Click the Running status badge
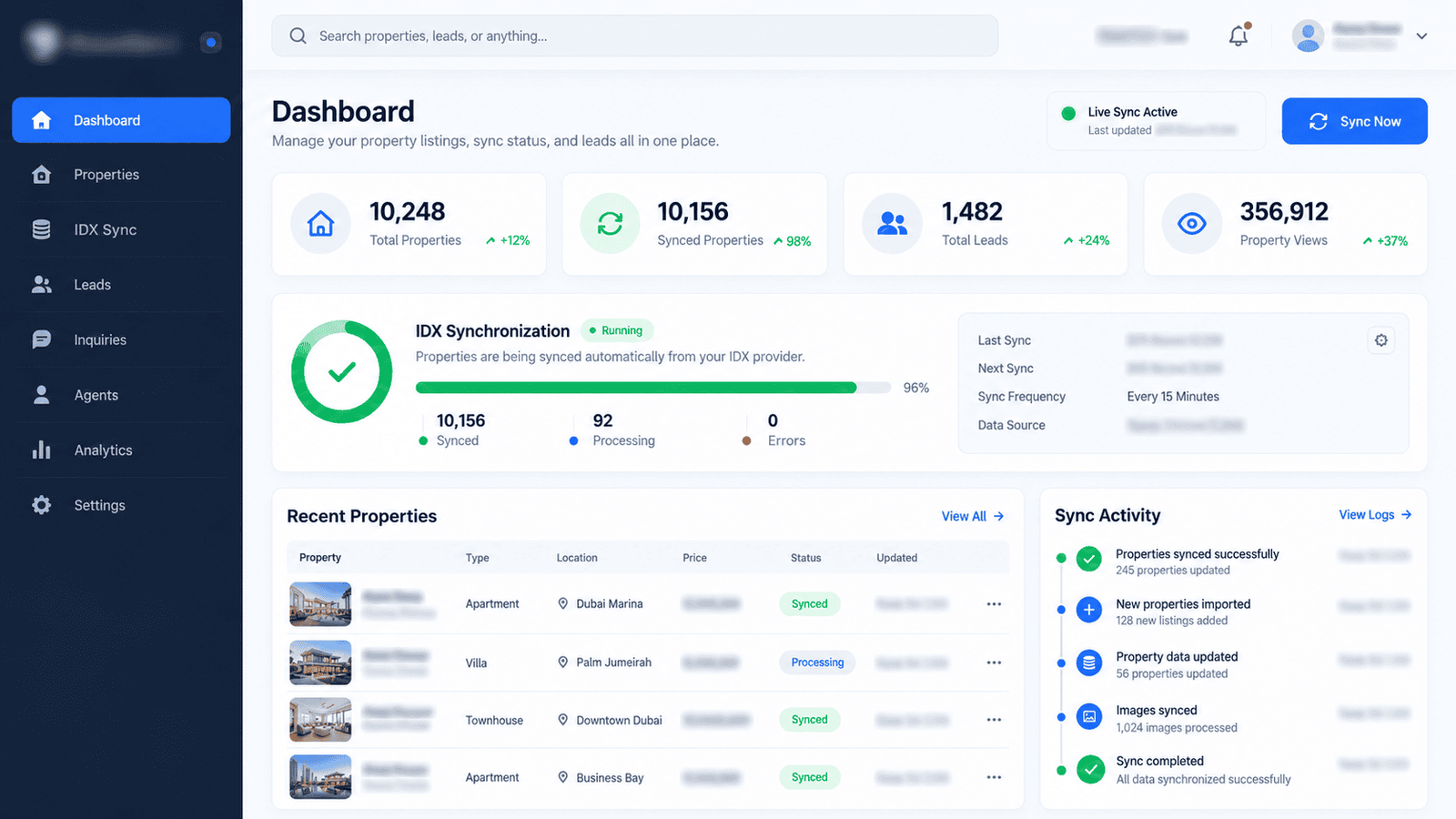 coord(617,330)
